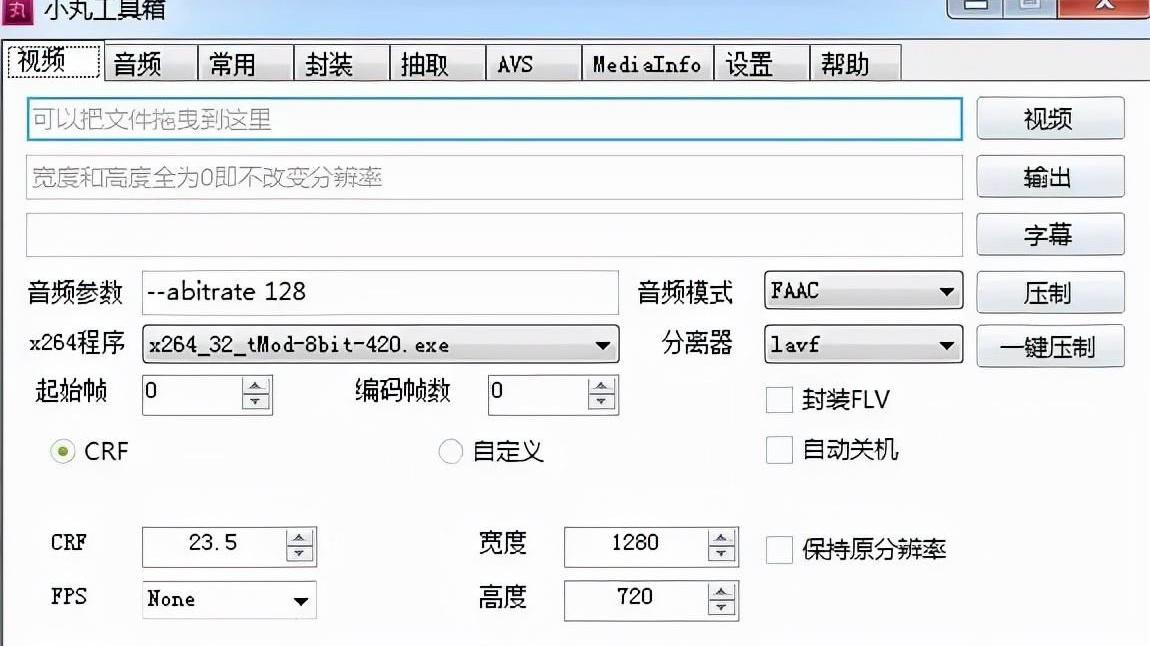Click 一键压制 for one-click encoding

(x=1050, y=346)
